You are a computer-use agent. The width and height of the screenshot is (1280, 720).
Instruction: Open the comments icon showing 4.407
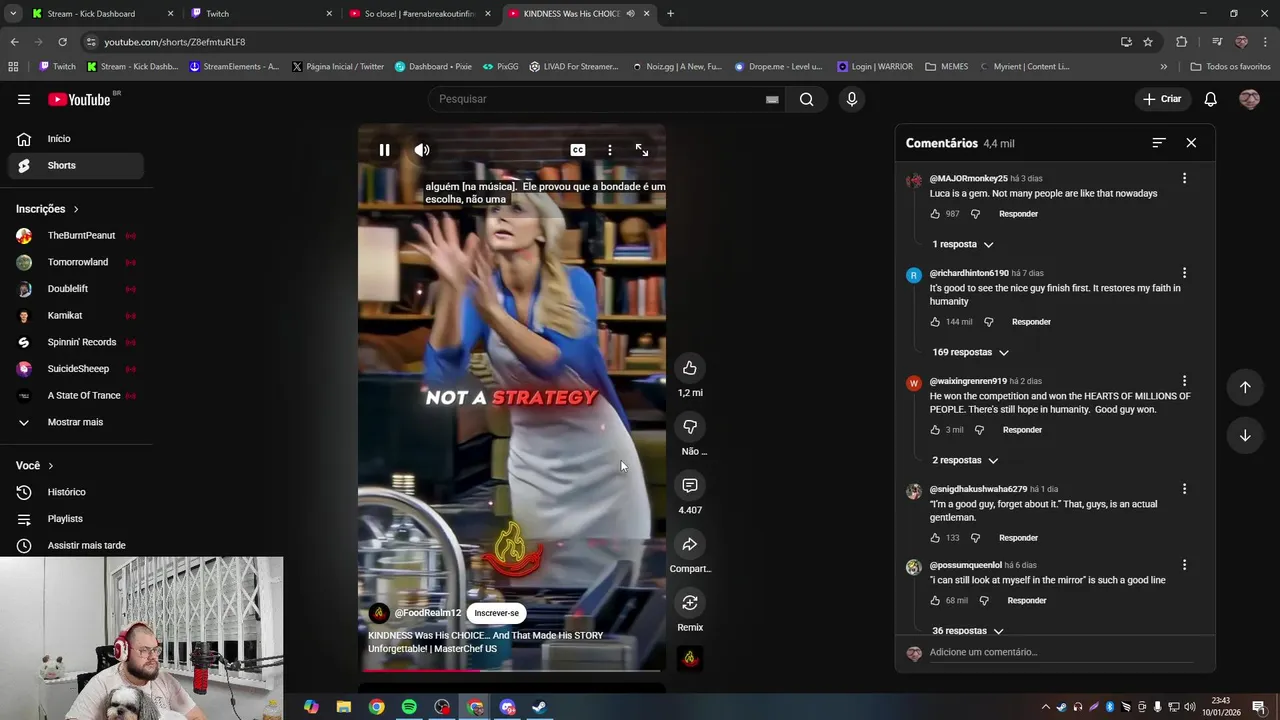coord(690,485)
